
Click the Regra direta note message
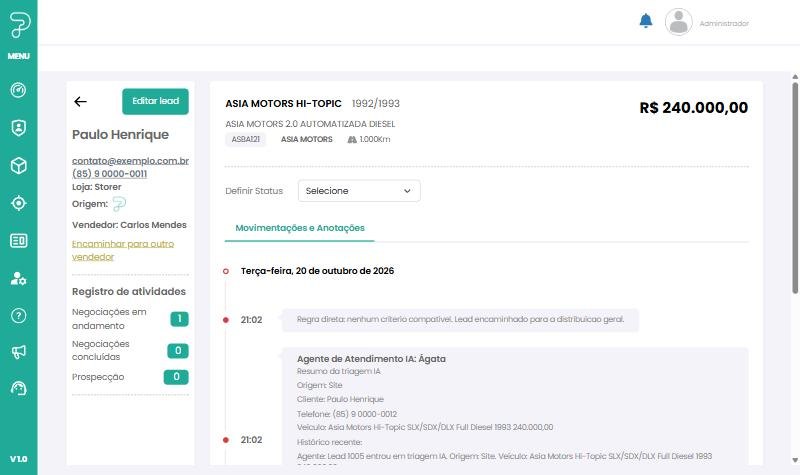(x=460, y=319)
